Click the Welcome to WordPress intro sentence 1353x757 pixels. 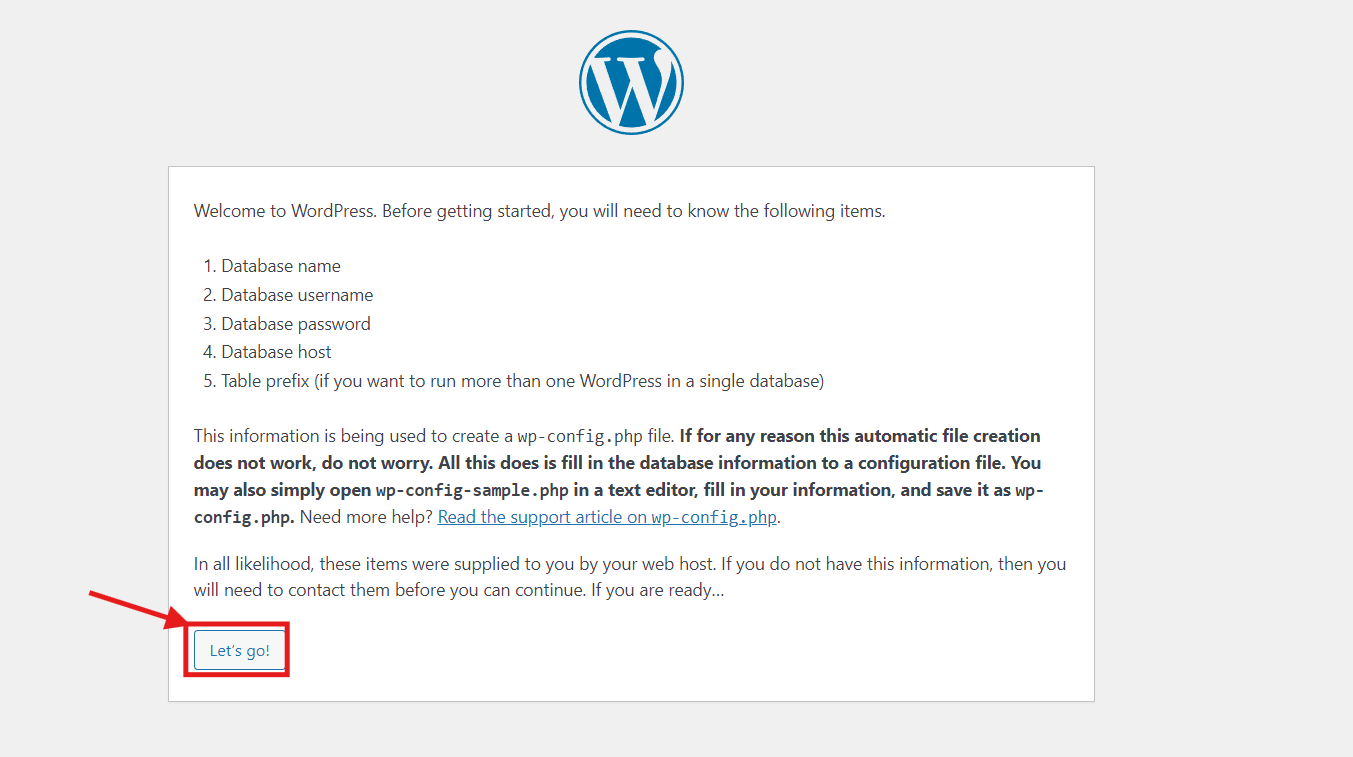[x=539, y=211]
